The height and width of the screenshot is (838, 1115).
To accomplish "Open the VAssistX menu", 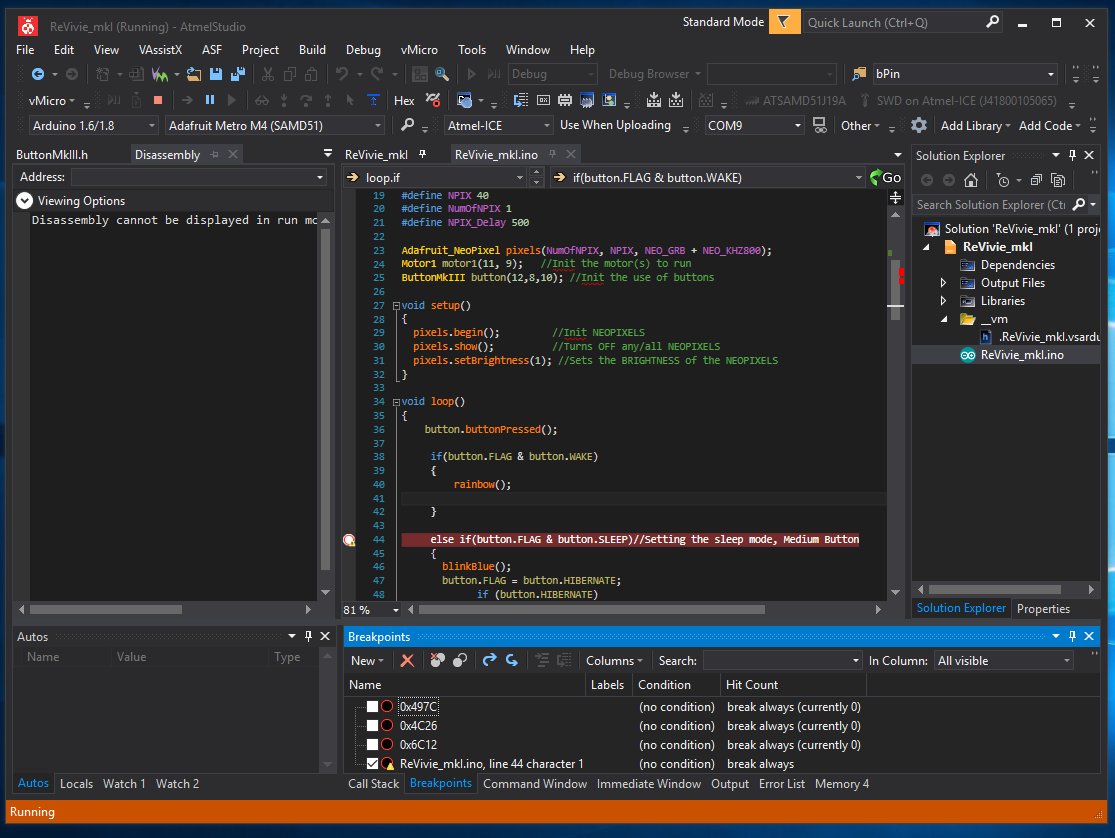I will click(160, 50).
